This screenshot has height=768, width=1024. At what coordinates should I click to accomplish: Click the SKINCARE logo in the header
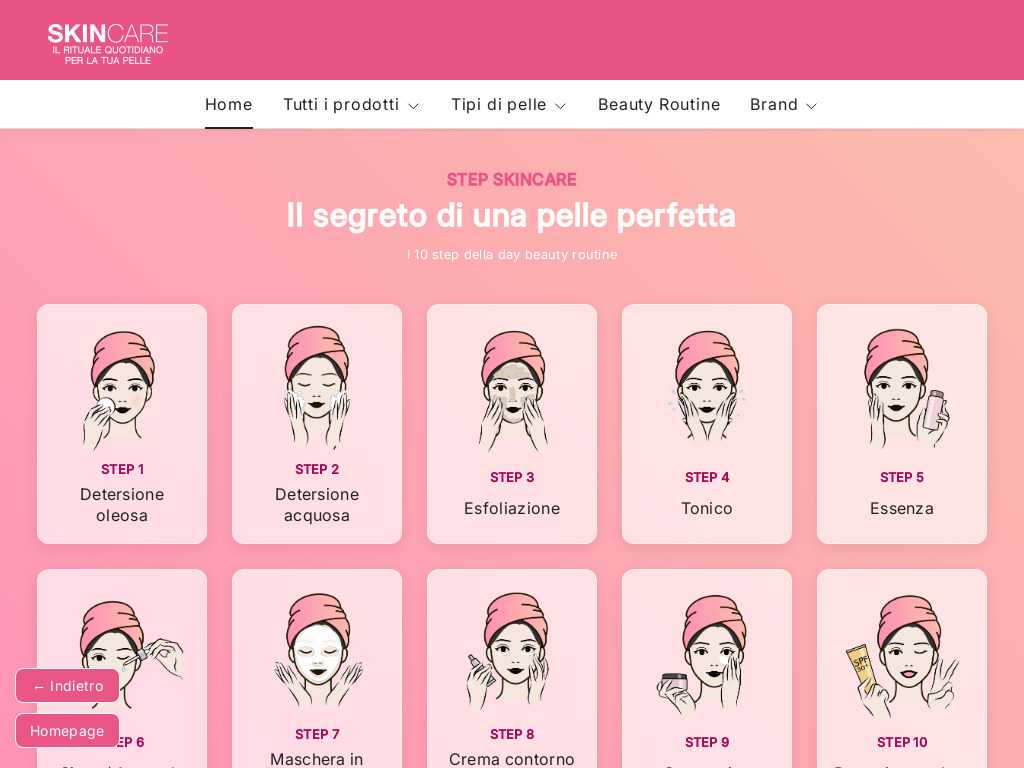click(x=108, y=44)
